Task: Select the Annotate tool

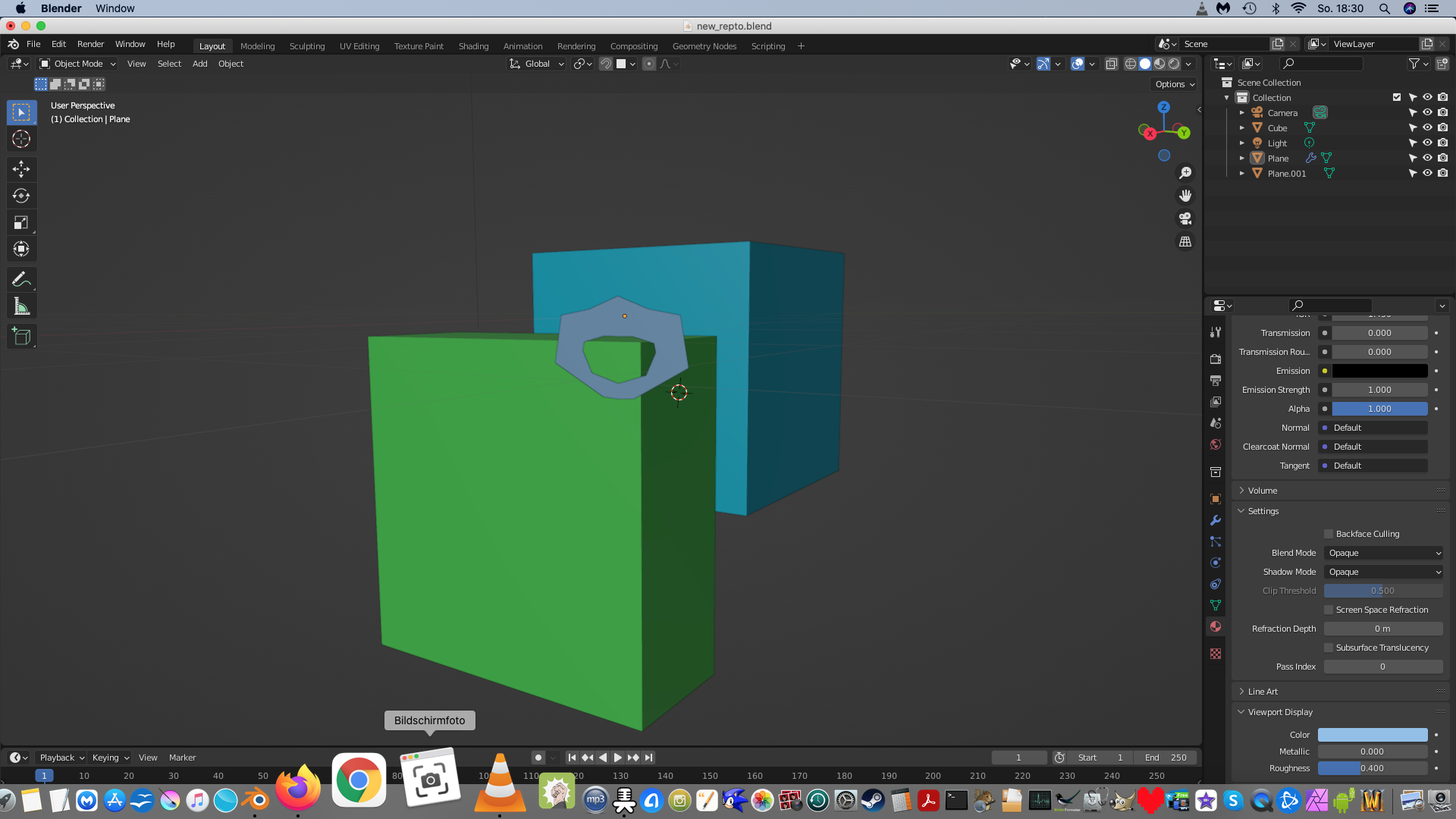Action: coord(21,279)
